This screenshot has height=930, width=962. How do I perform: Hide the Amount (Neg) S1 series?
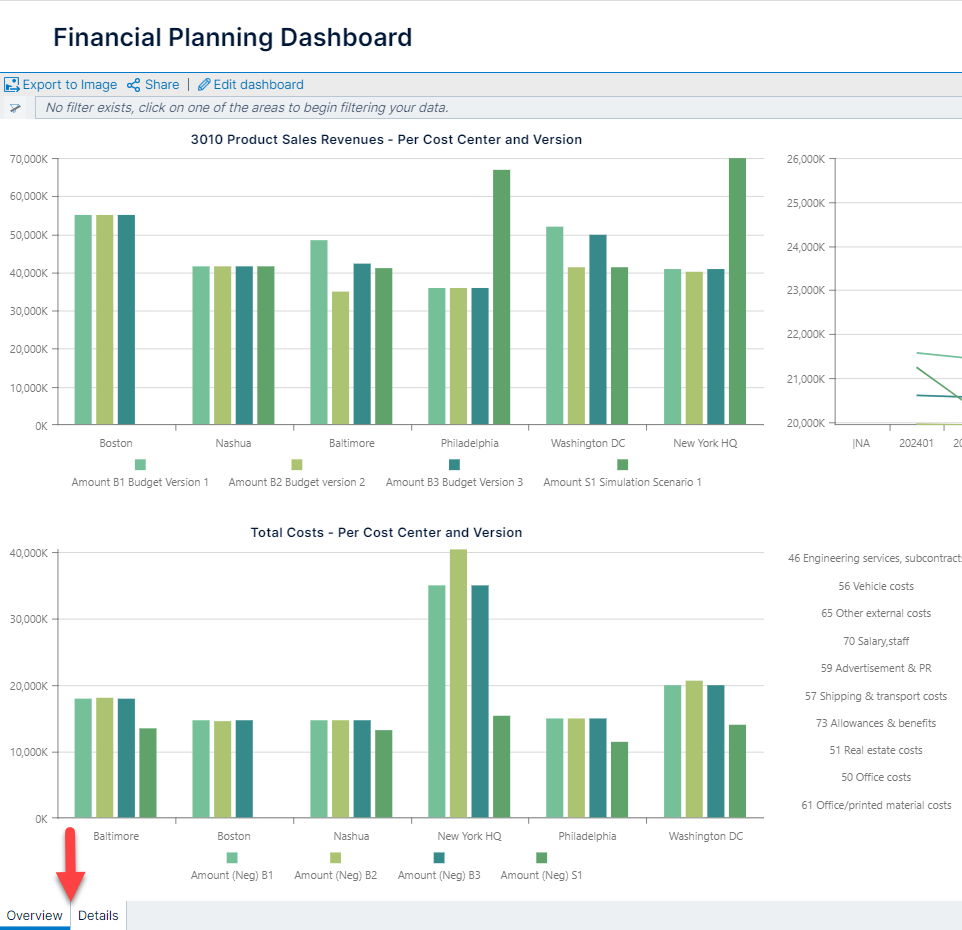(x=542, y=857)
